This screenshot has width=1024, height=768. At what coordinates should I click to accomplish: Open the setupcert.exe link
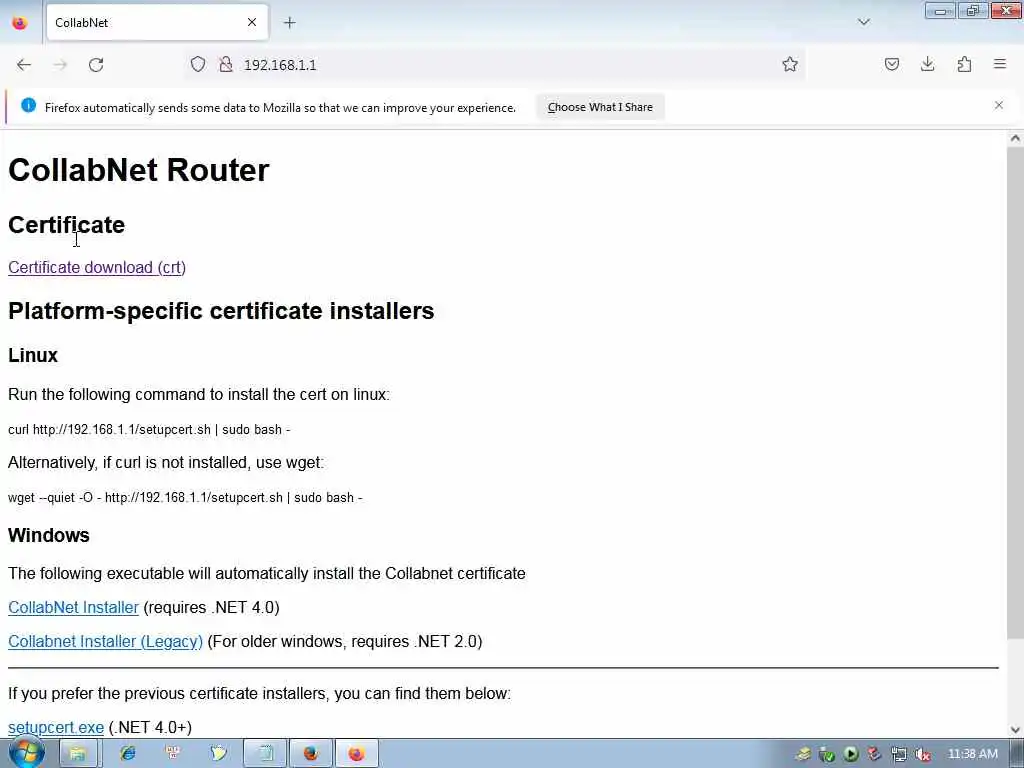click(x=56, y=728)
